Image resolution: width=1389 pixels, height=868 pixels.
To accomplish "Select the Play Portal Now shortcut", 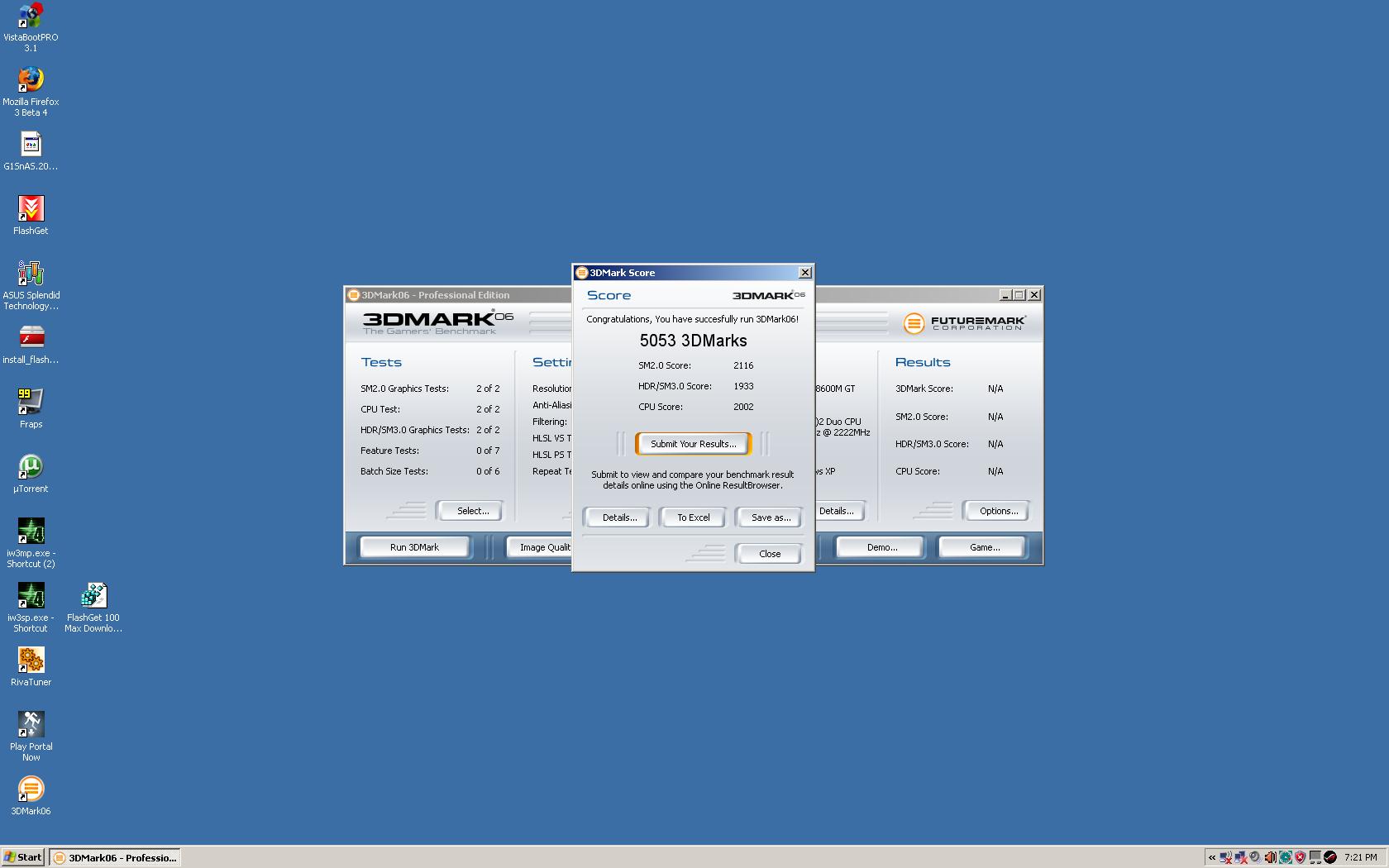I will coord(31,737).
